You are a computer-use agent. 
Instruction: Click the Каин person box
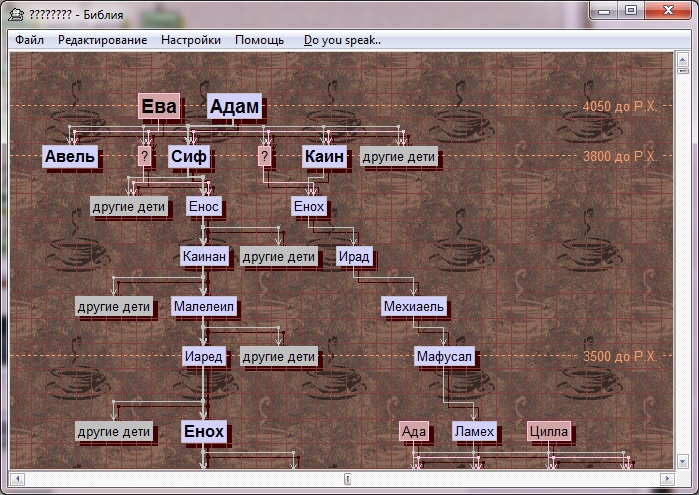tap(324, 157)
